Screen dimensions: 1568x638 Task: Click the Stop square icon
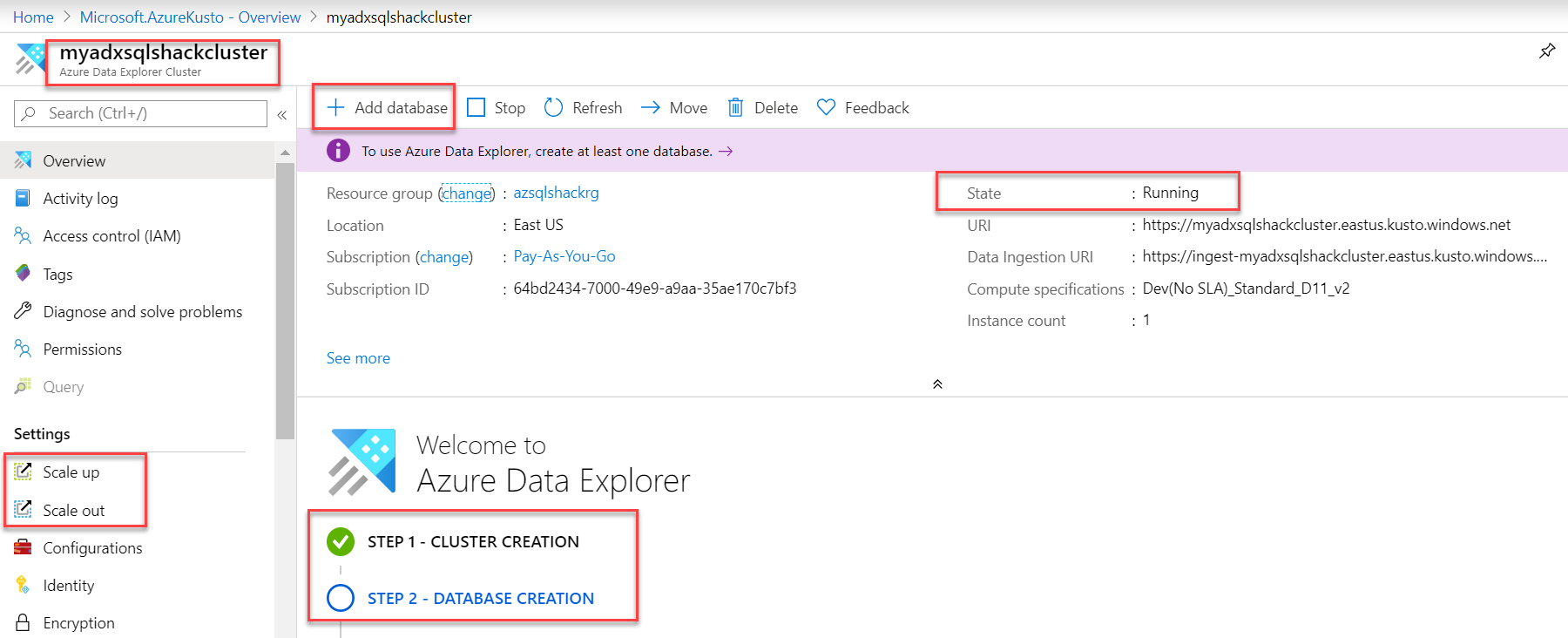click(476, 107)
